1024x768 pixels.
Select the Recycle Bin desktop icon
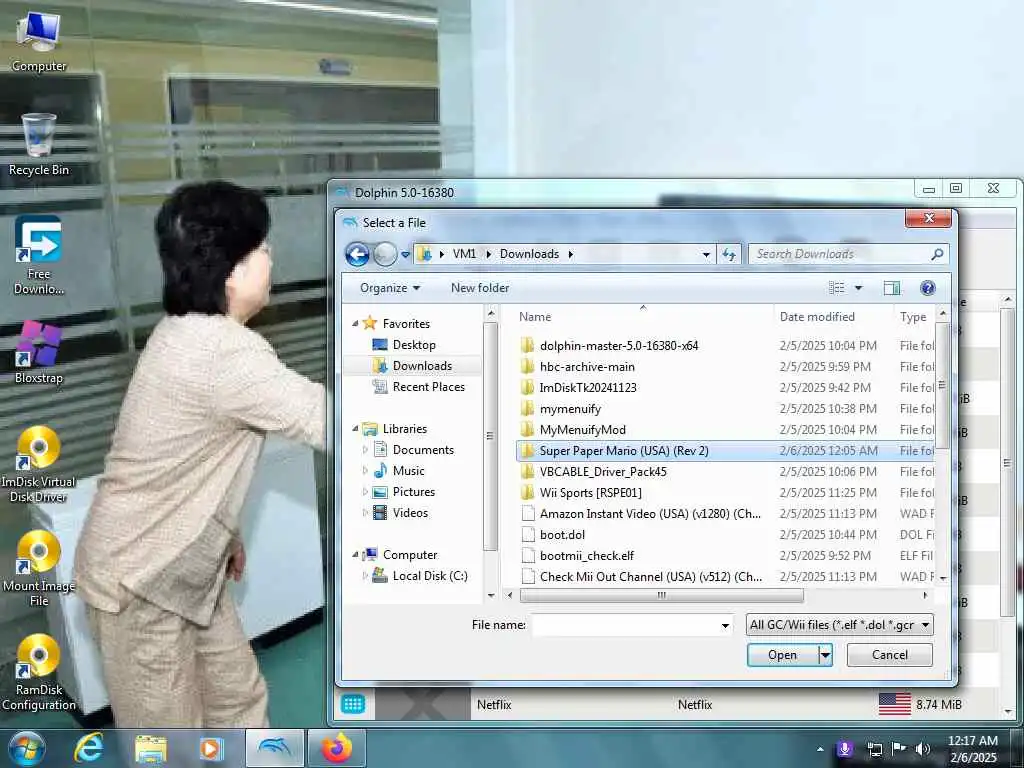pyautogui.click(x=39, y=145)
